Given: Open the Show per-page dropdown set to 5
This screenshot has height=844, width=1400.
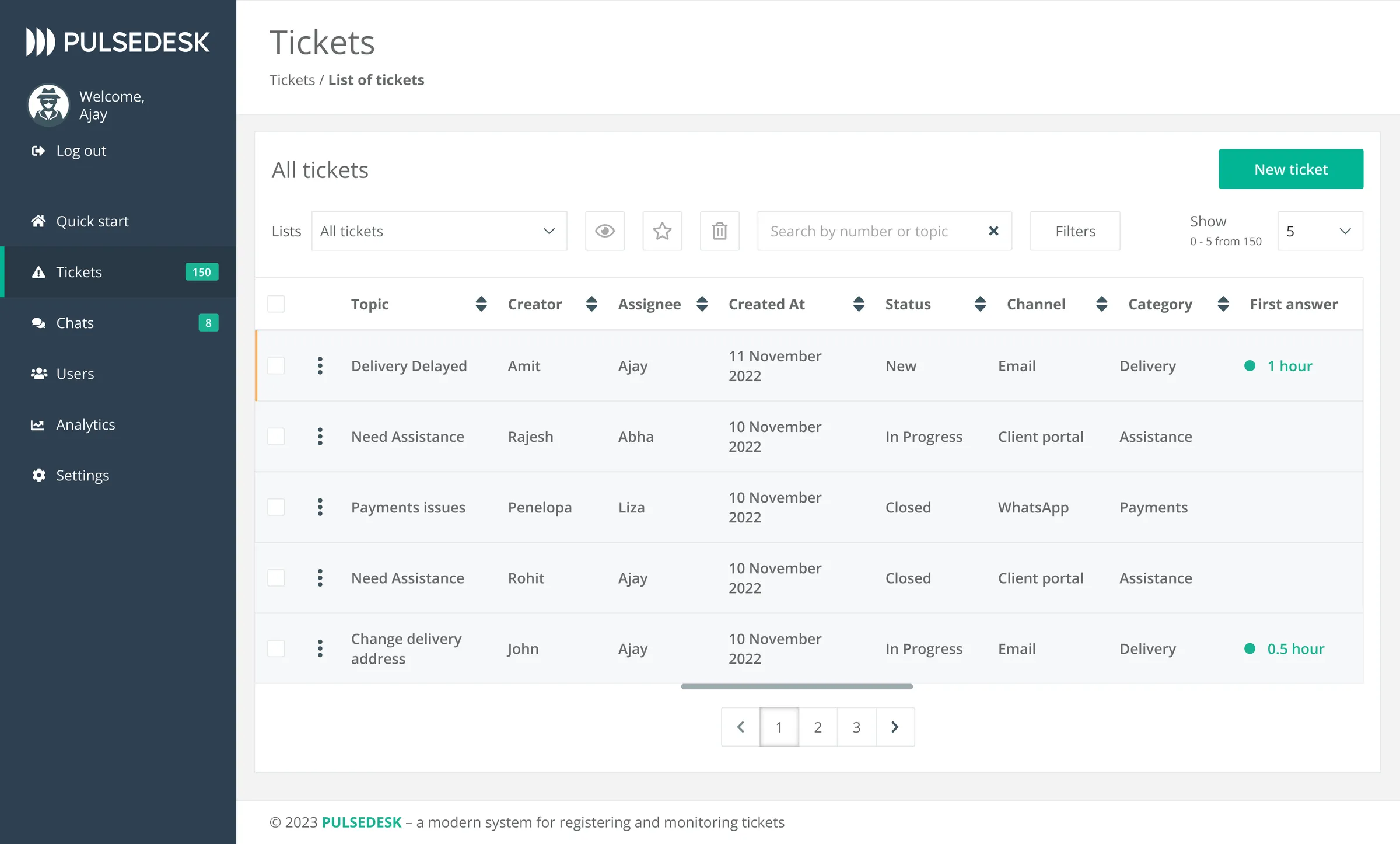Looking at the screenshot, I should (x=1320, y=231).
